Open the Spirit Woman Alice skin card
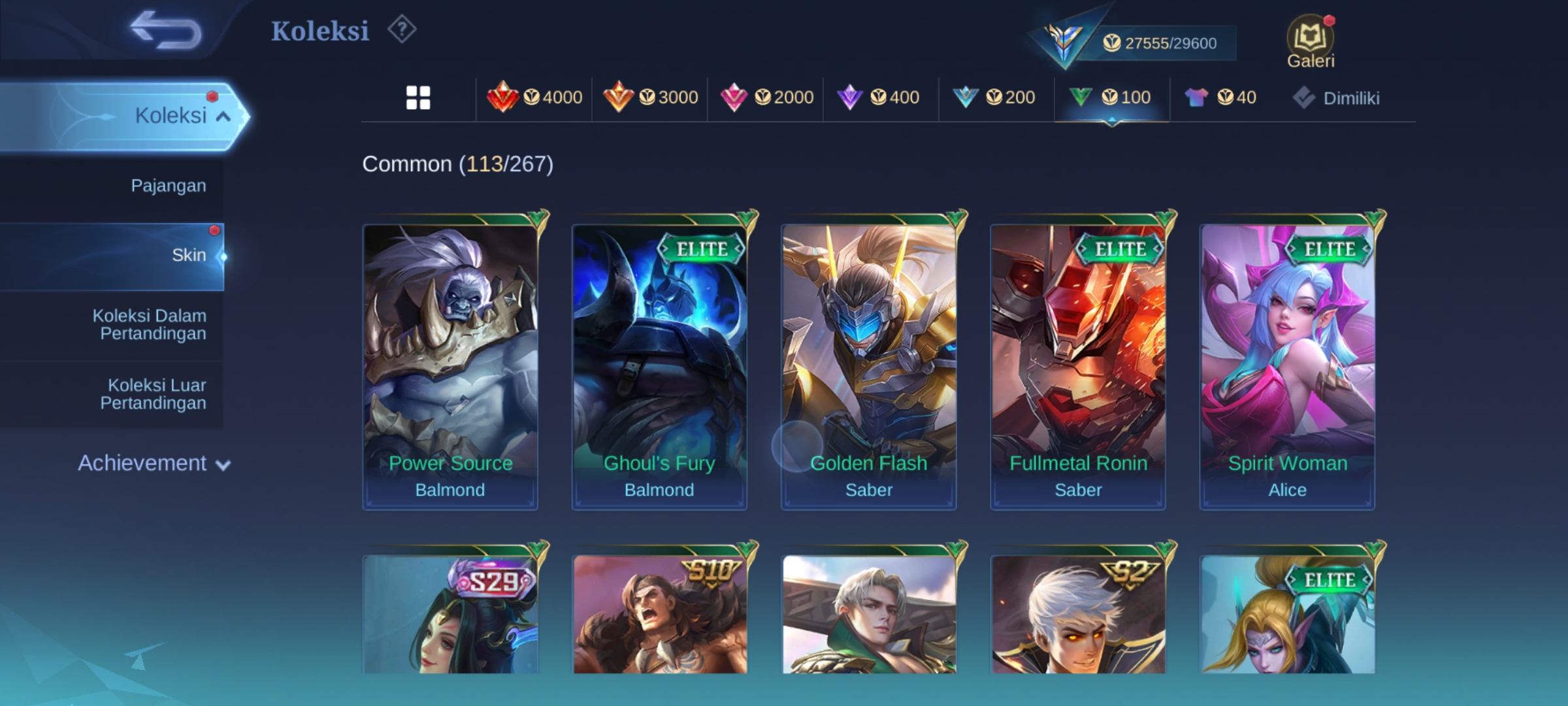 pyautogui.click(x=1287, y=366)
